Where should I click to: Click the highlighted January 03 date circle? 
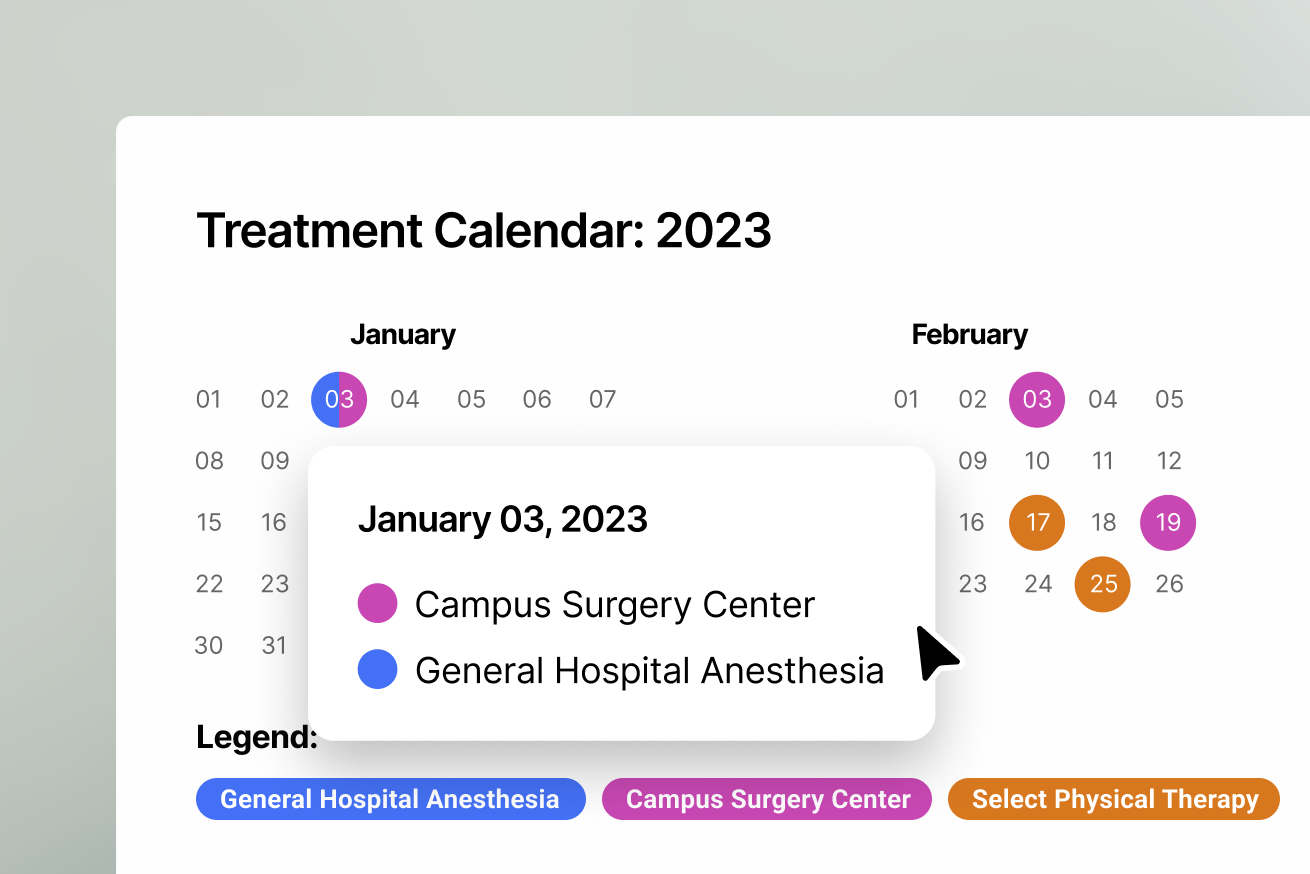pos(339,400)
